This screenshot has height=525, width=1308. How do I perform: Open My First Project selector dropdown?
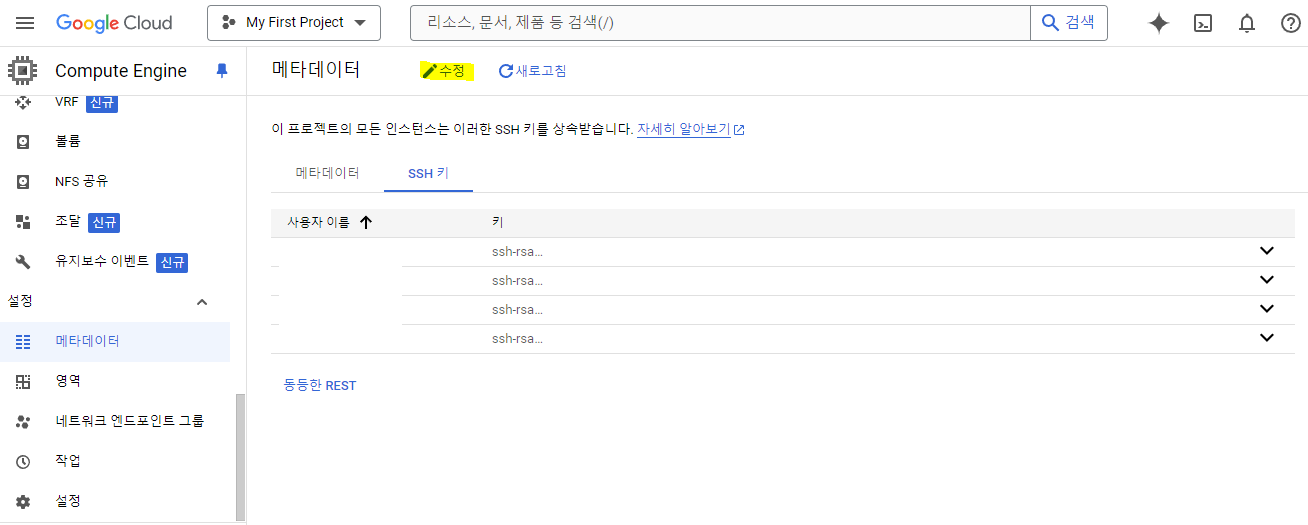(x=294, y=22)
